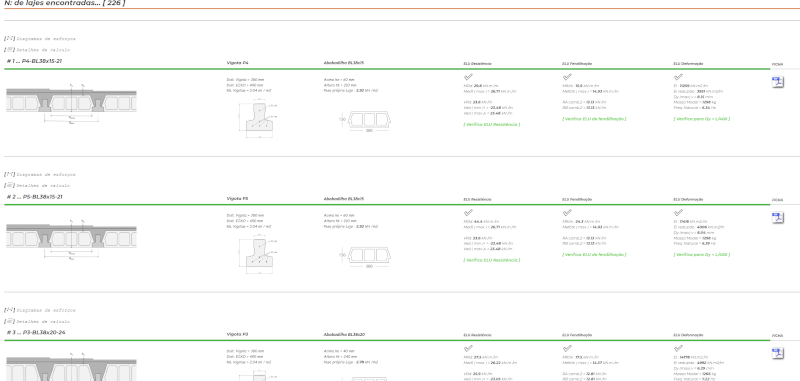The image size is (800, 381).
Task: Select the slab title P4-BL38x15-21
Action: click(x=42, y=61)
